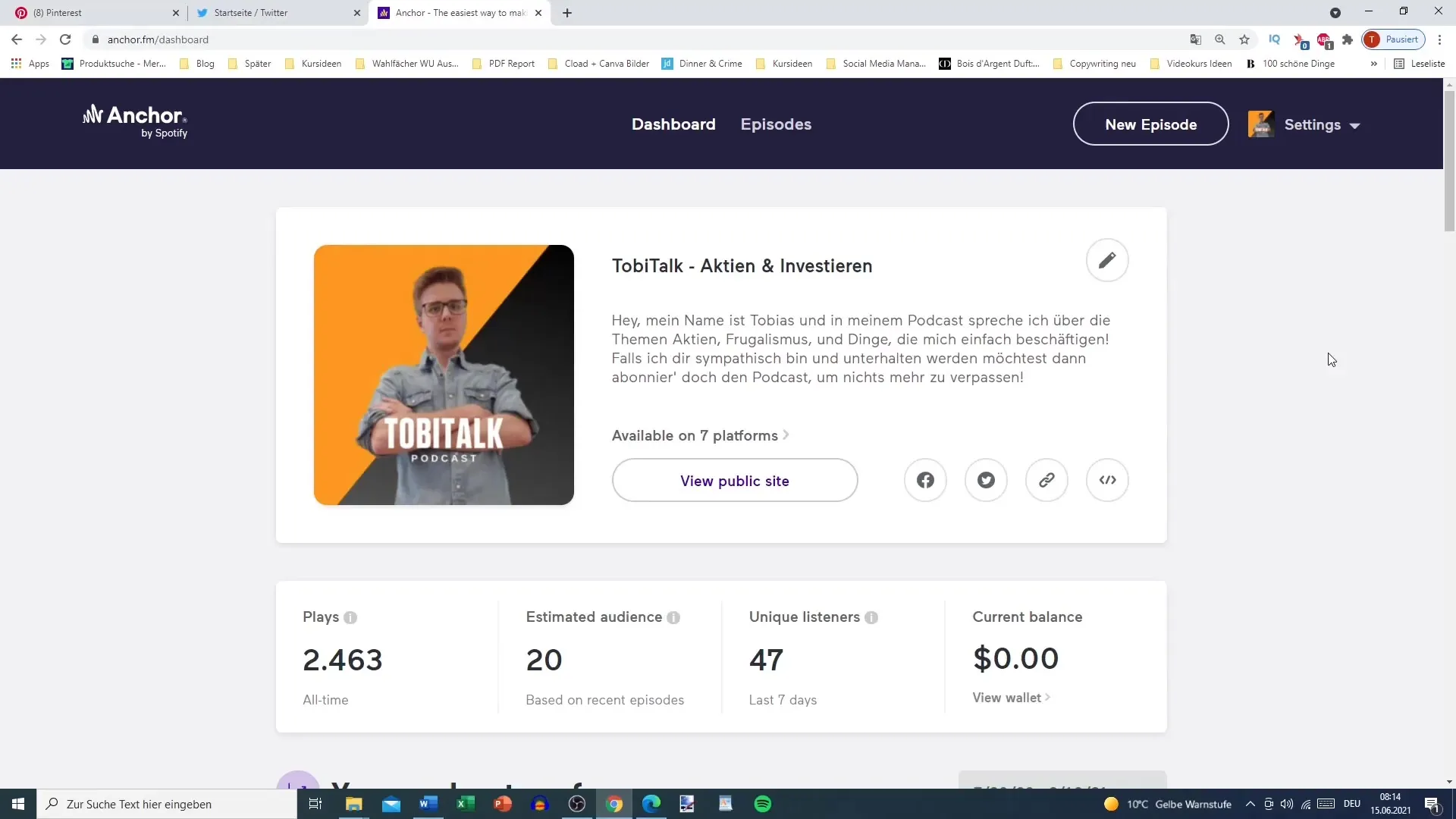Toggle the Plays info tooltip
This screenshot has width=1456, height=819.
pyautogui.click(x=350, y=617)
